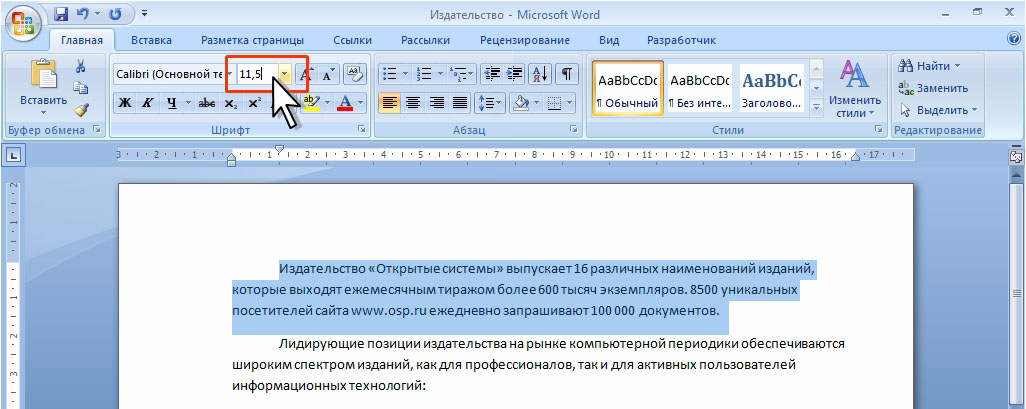Toggle superscript formatting
The height and width of the screenshot is (409, 1026).
pyautogui.click(x=254, y=103)
